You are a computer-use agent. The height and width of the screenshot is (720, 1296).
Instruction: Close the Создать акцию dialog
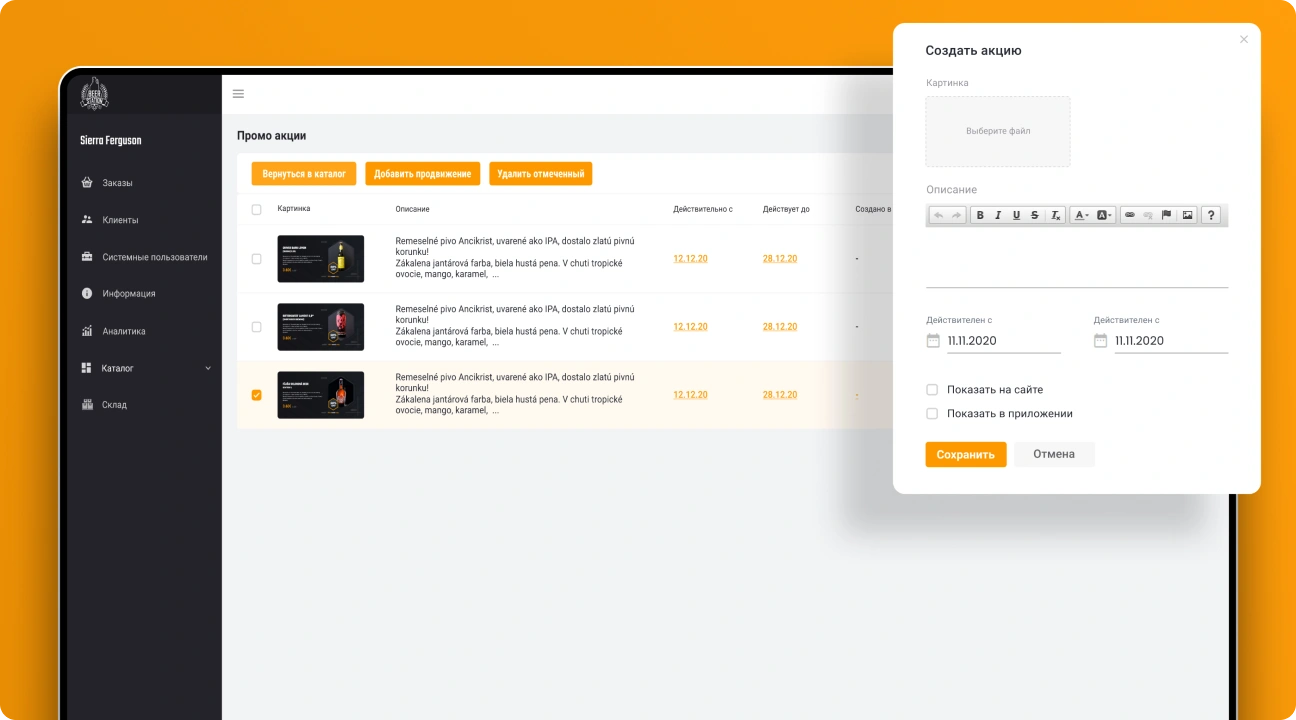[1244, 40]
